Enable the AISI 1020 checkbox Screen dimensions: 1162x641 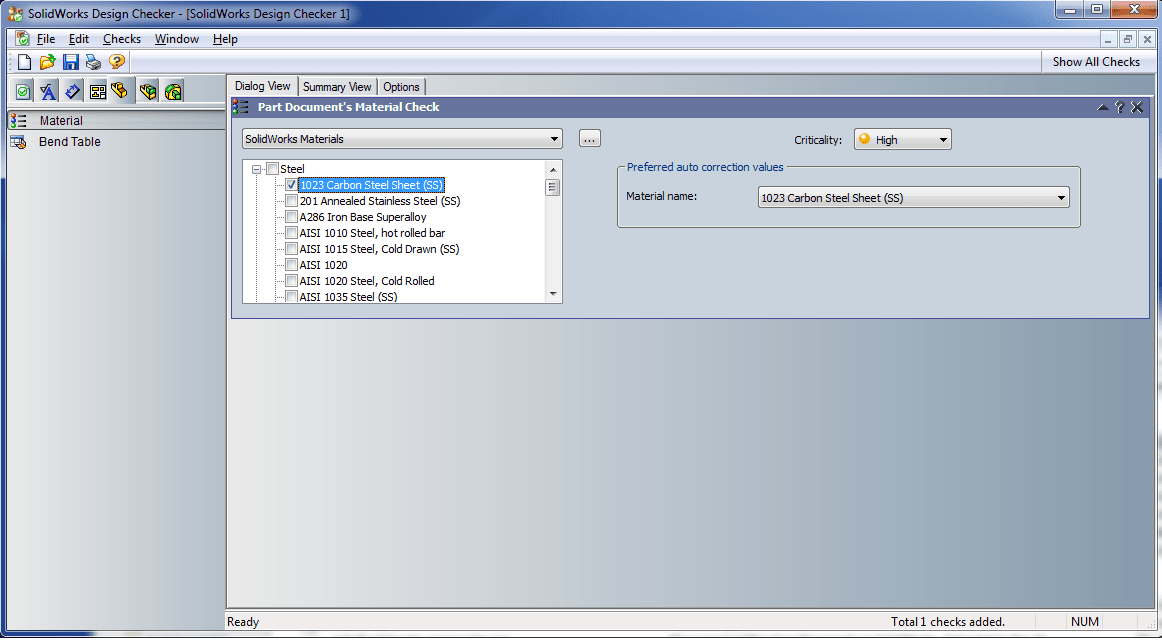291,265
